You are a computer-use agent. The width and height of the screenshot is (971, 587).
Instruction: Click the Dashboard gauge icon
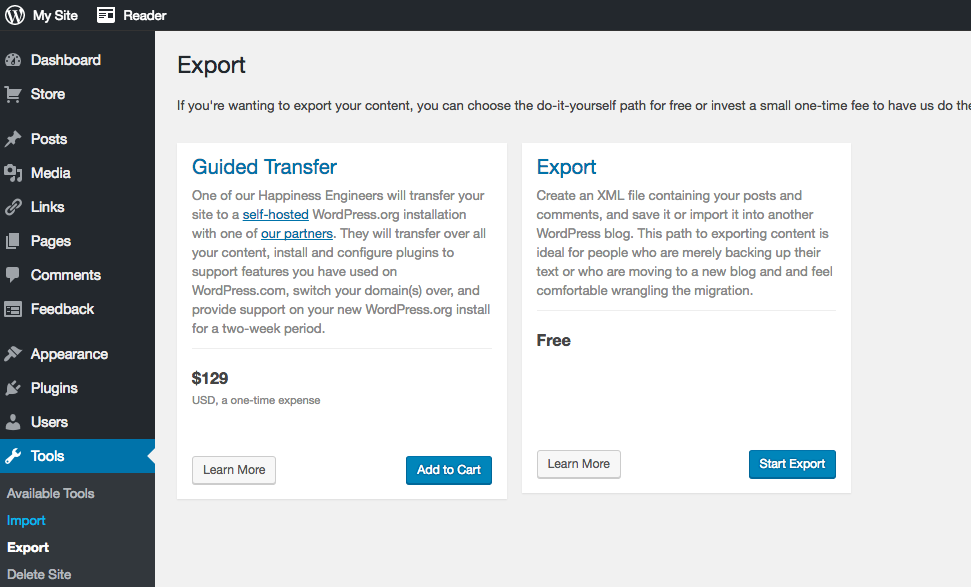point(13,60)
